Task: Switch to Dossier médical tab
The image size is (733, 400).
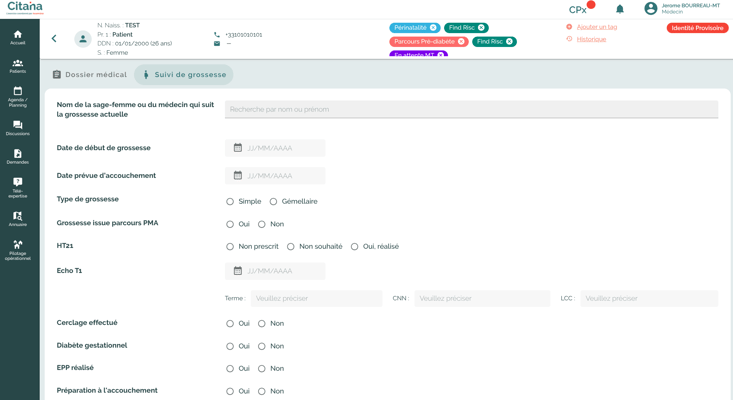Action: pos(90,75)
